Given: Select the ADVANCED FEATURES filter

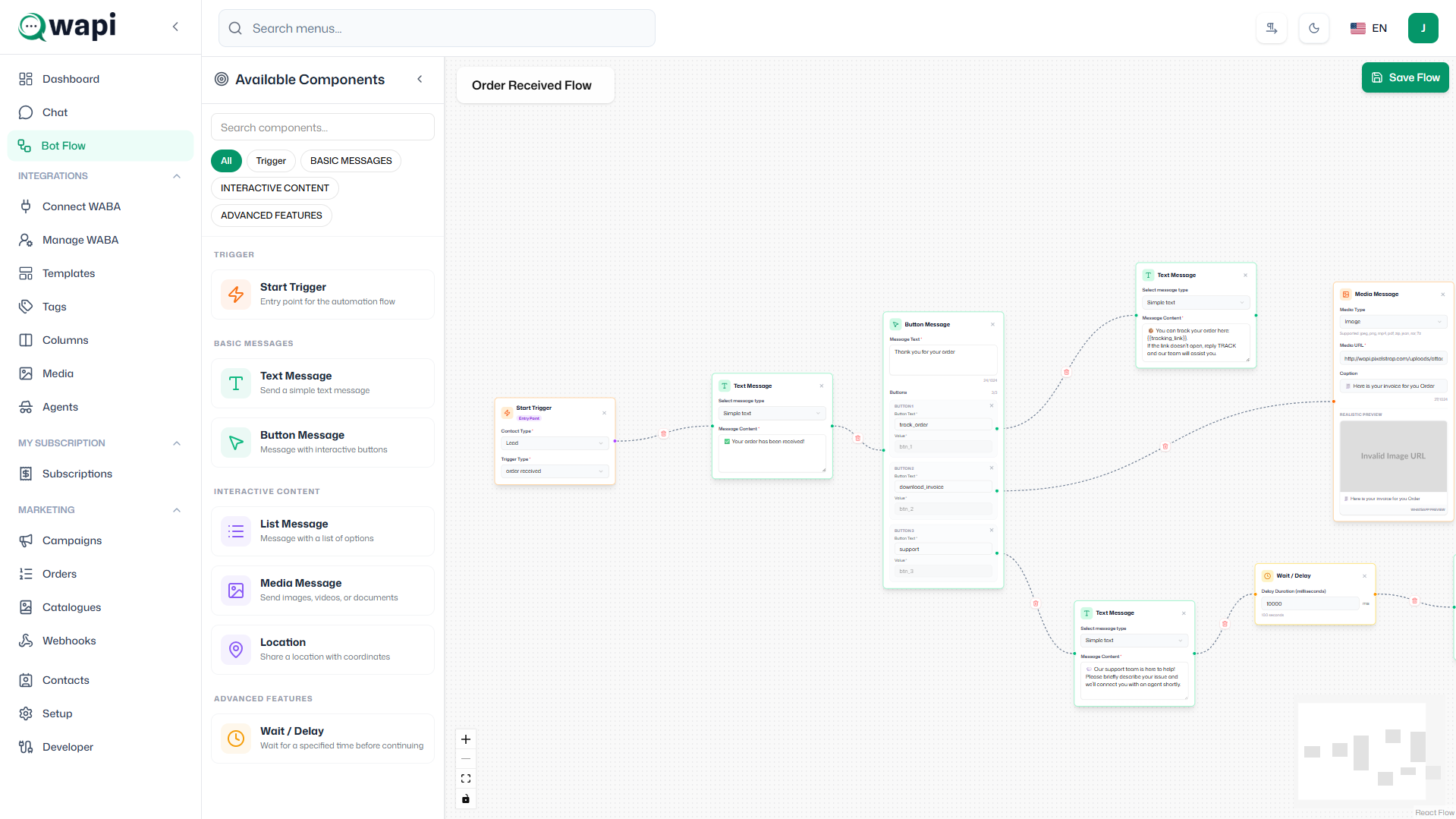Looking at the screenshot, I should pos(271,216).
